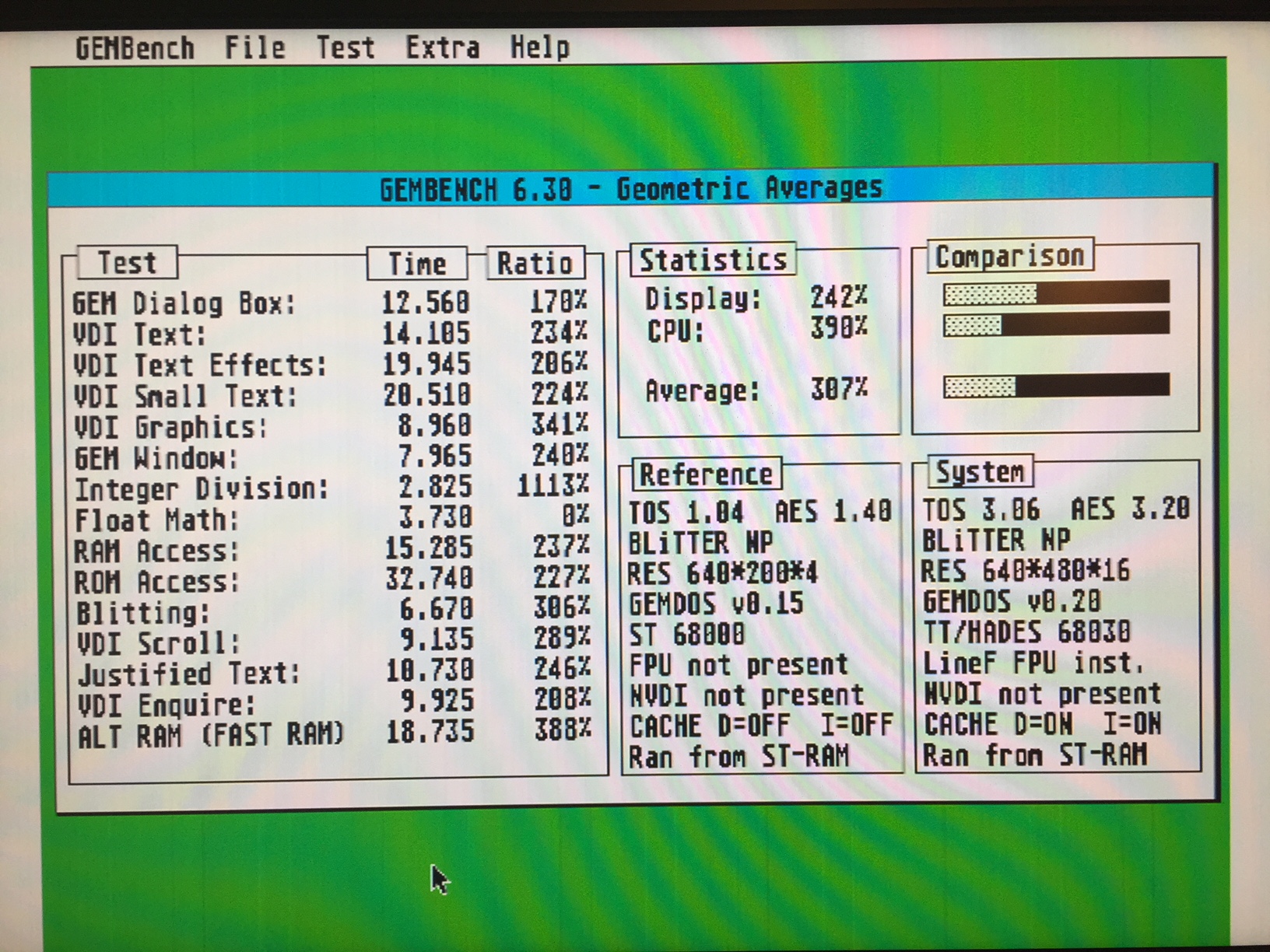Click the 32.740 time value
Viewport: 1270px width, 952px height.
429,579
